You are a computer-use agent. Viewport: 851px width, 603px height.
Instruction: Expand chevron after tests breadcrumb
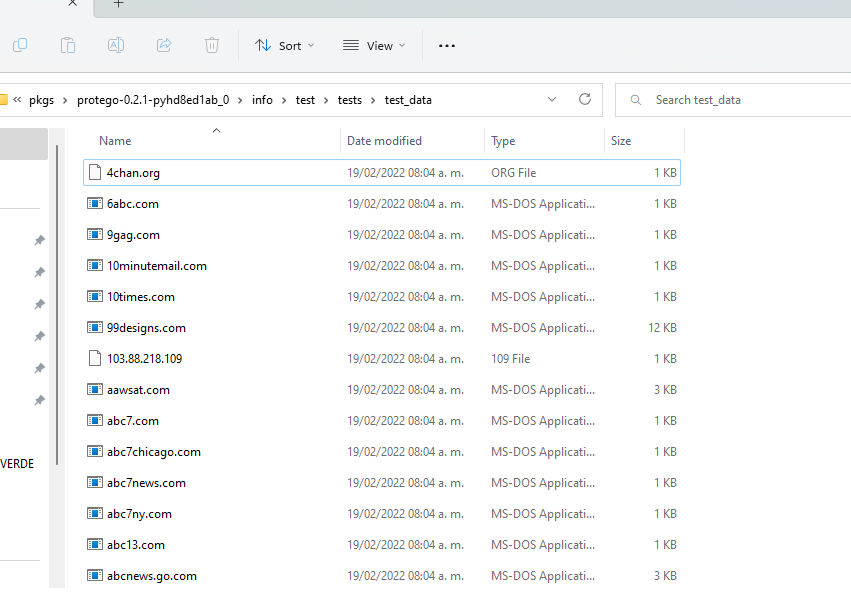tap(373, 100)
